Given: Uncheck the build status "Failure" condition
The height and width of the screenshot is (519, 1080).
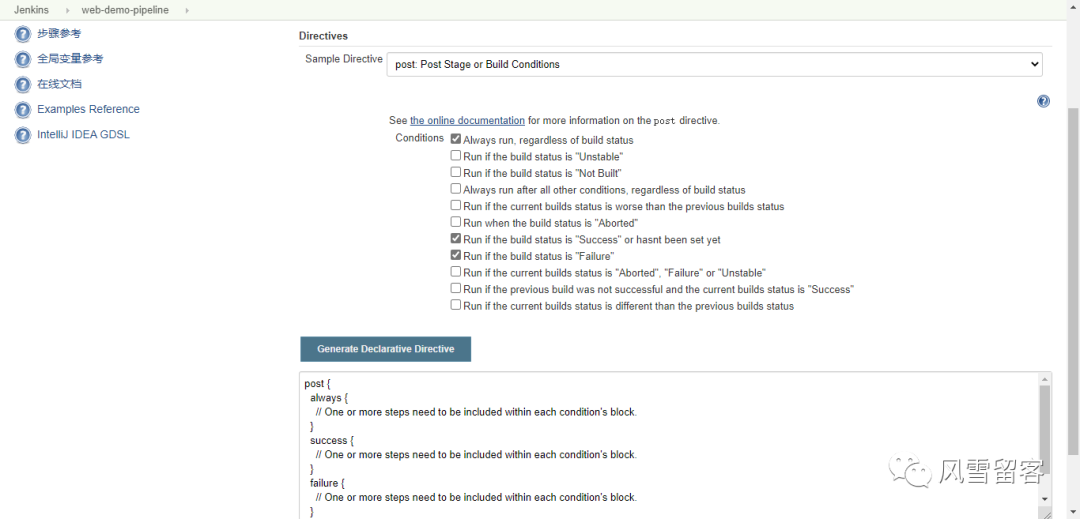Looking at the screenshot, I should [x=456, y=255].
